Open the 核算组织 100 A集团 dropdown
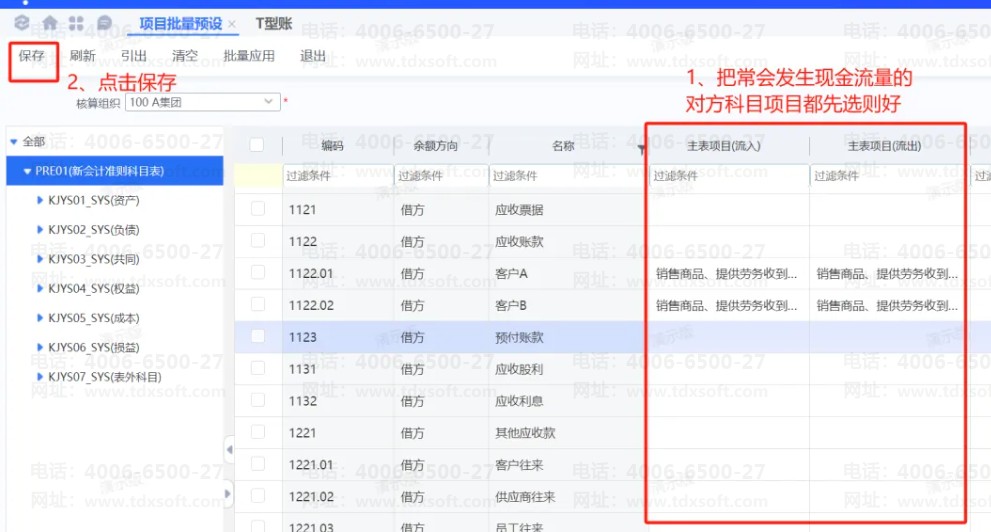Viewport: 991px width, 532px height. (x=203, y=102)
